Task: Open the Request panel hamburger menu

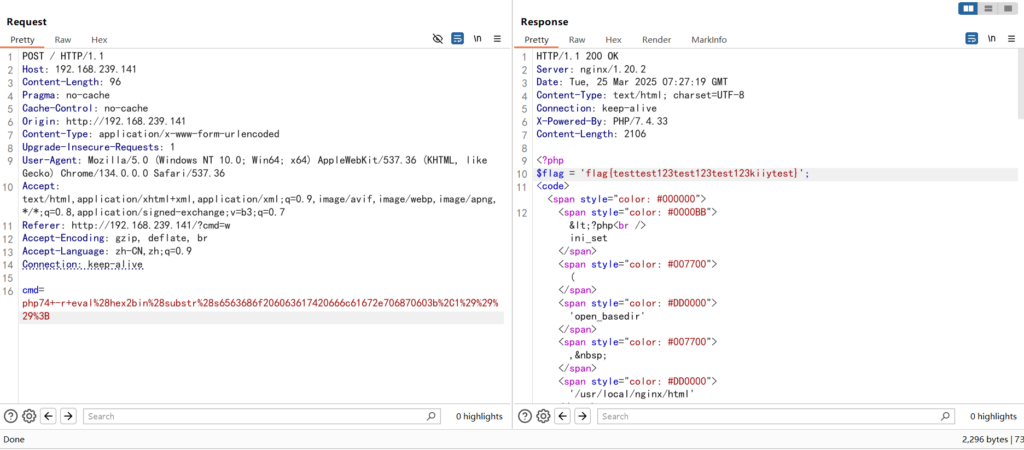Action: (x=497, y=39)
